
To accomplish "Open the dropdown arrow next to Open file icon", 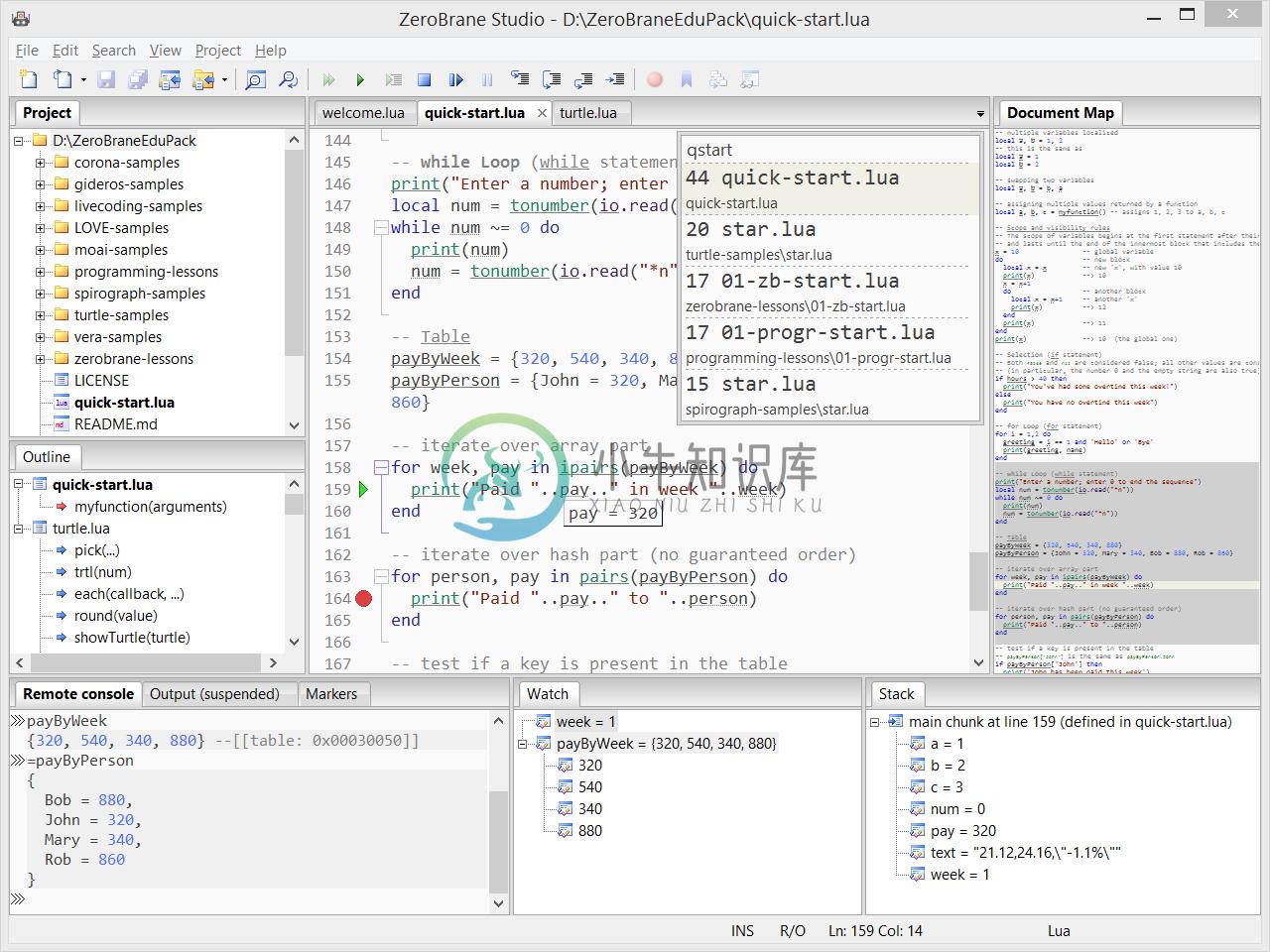I will (83, 80).
